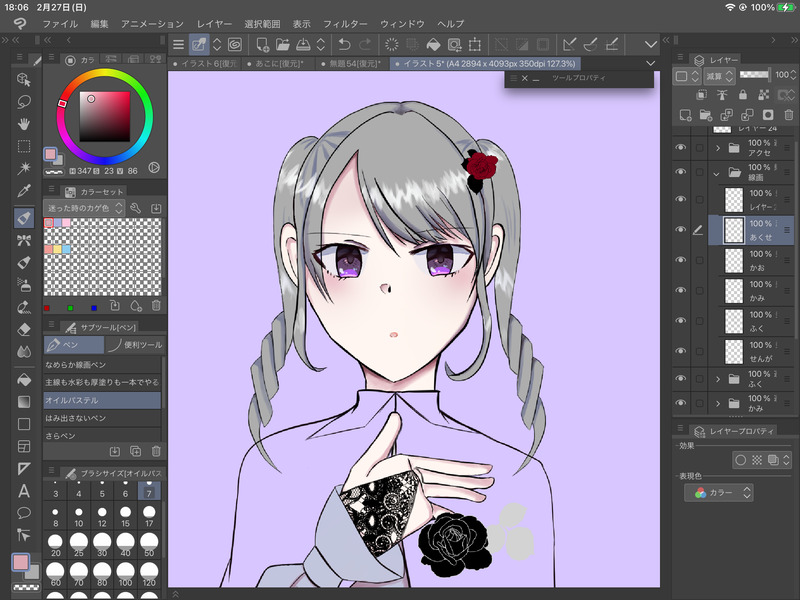Select the さらペン sub tool
This screenshot has height=600, width=800.
click(x=102, y=436)
